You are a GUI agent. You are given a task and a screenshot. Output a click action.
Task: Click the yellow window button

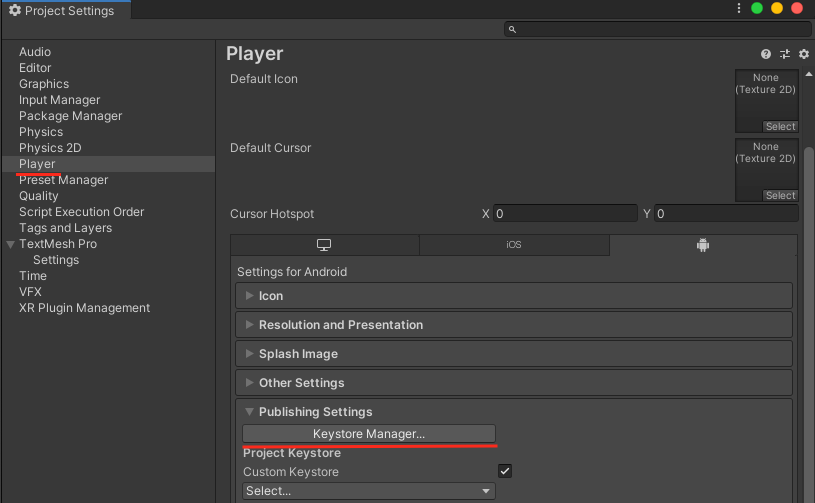(x=777, y=8)
